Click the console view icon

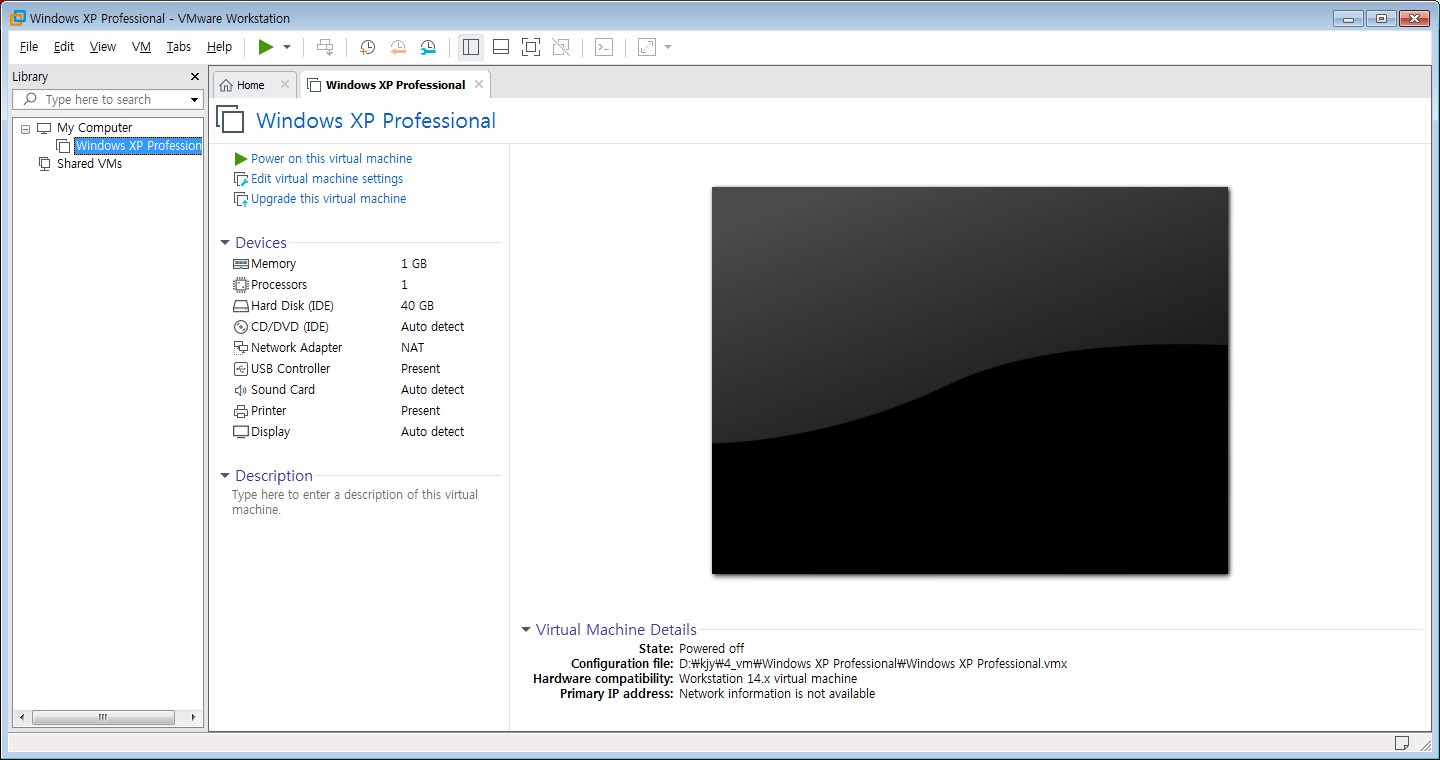604,47
